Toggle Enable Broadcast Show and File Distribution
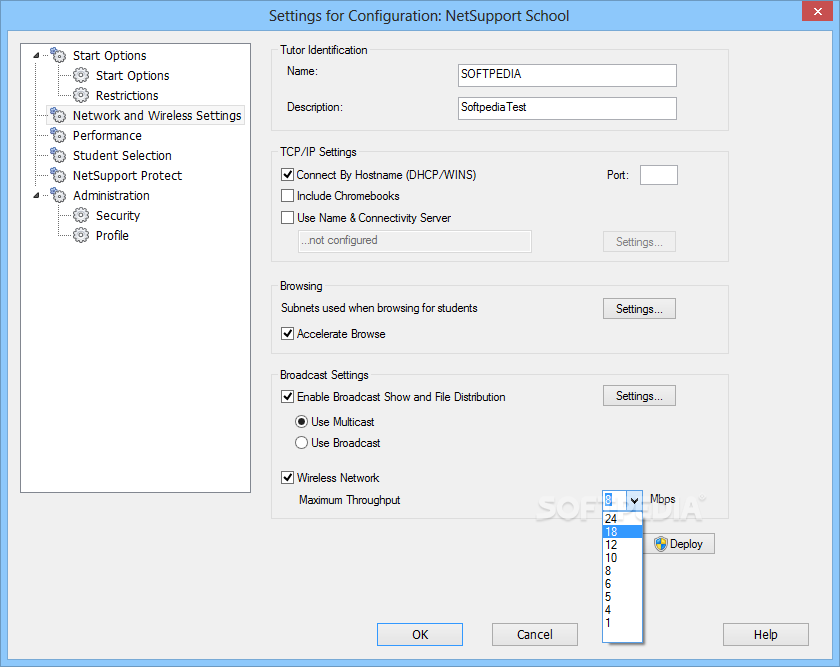The width and height of the screenshot is (840, 667). 288,396
